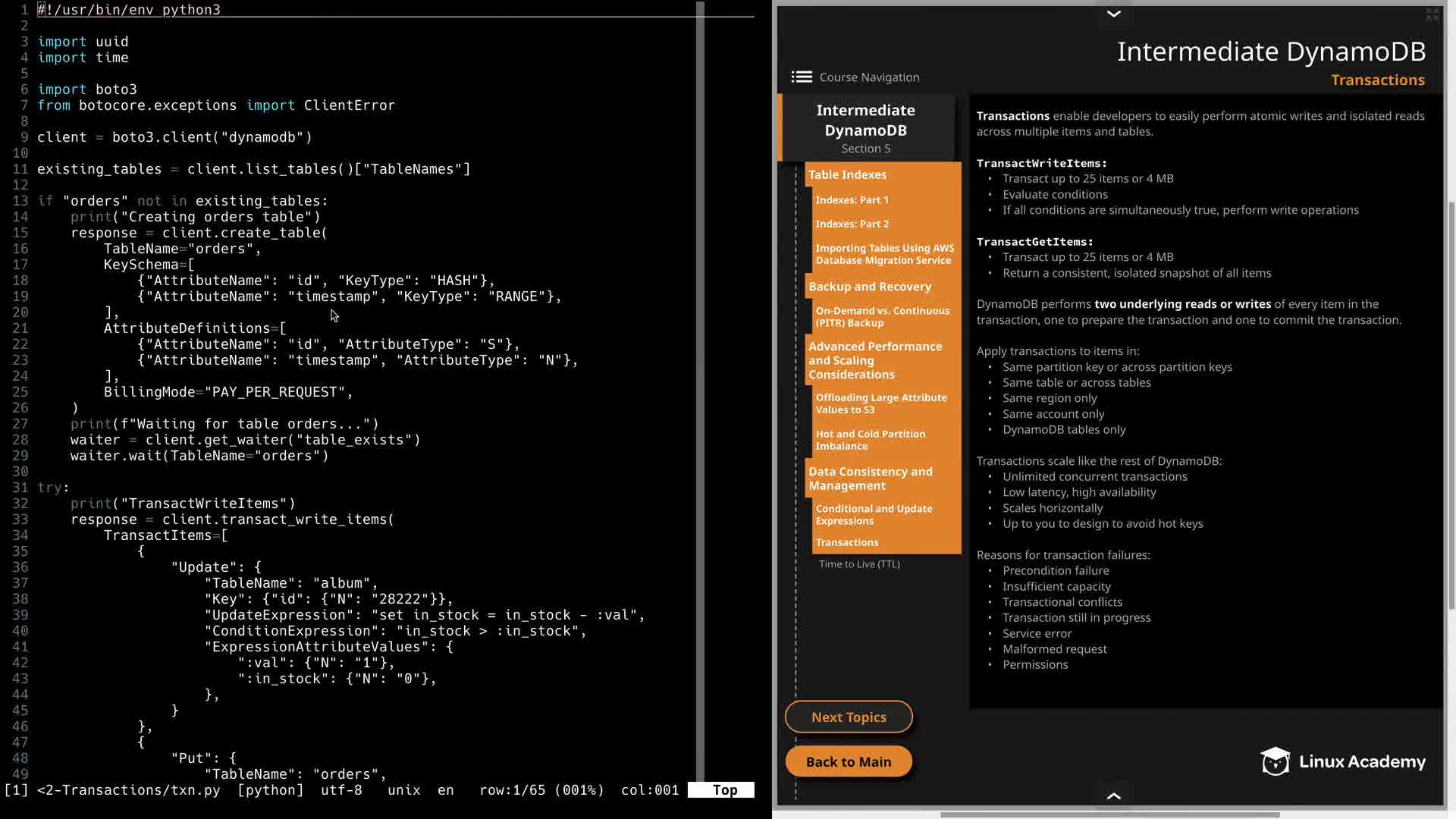Expand panel with bottom chevron up arrow
Image resolution: width=1456 pixels, height=819 pixels.
[1113, 795]
